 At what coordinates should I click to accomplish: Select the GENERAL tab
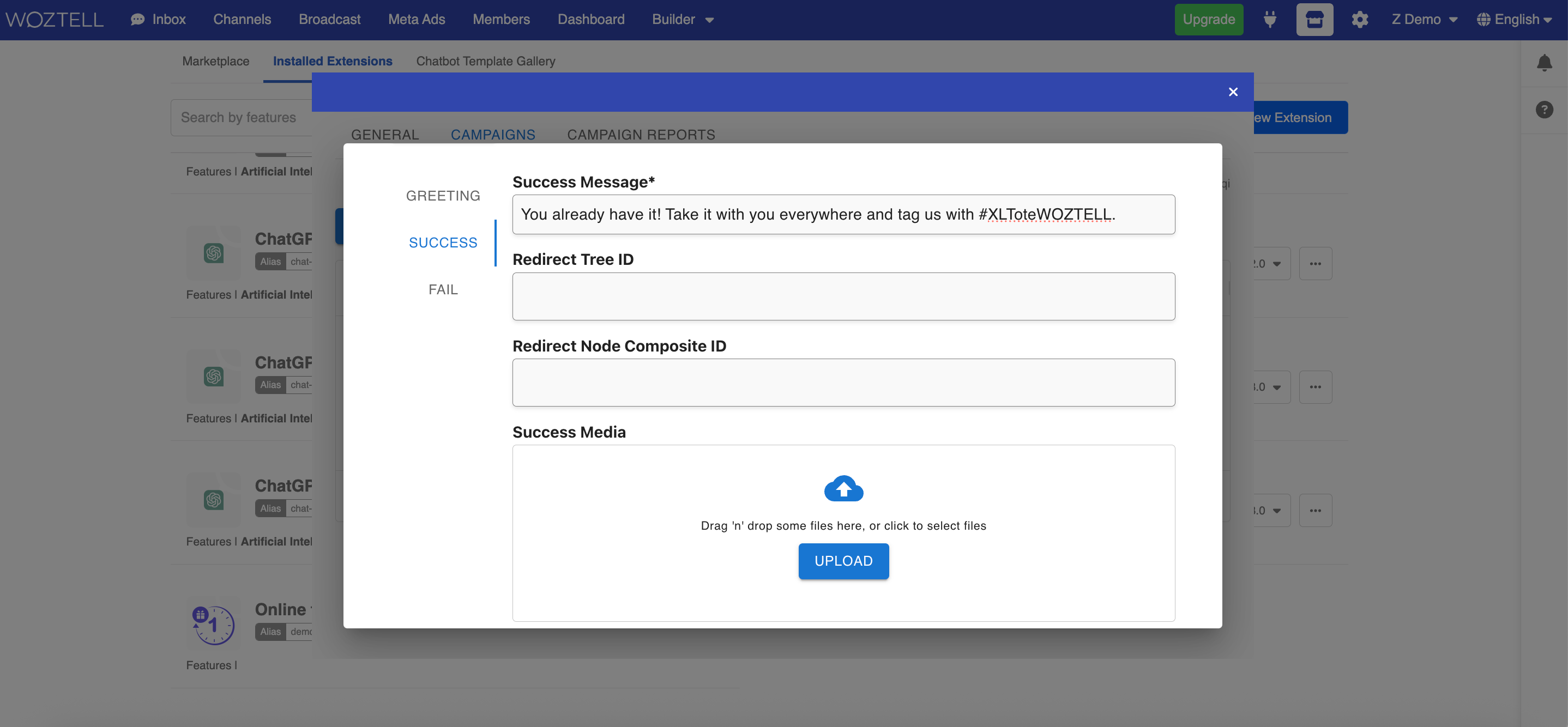pos(385,135)
